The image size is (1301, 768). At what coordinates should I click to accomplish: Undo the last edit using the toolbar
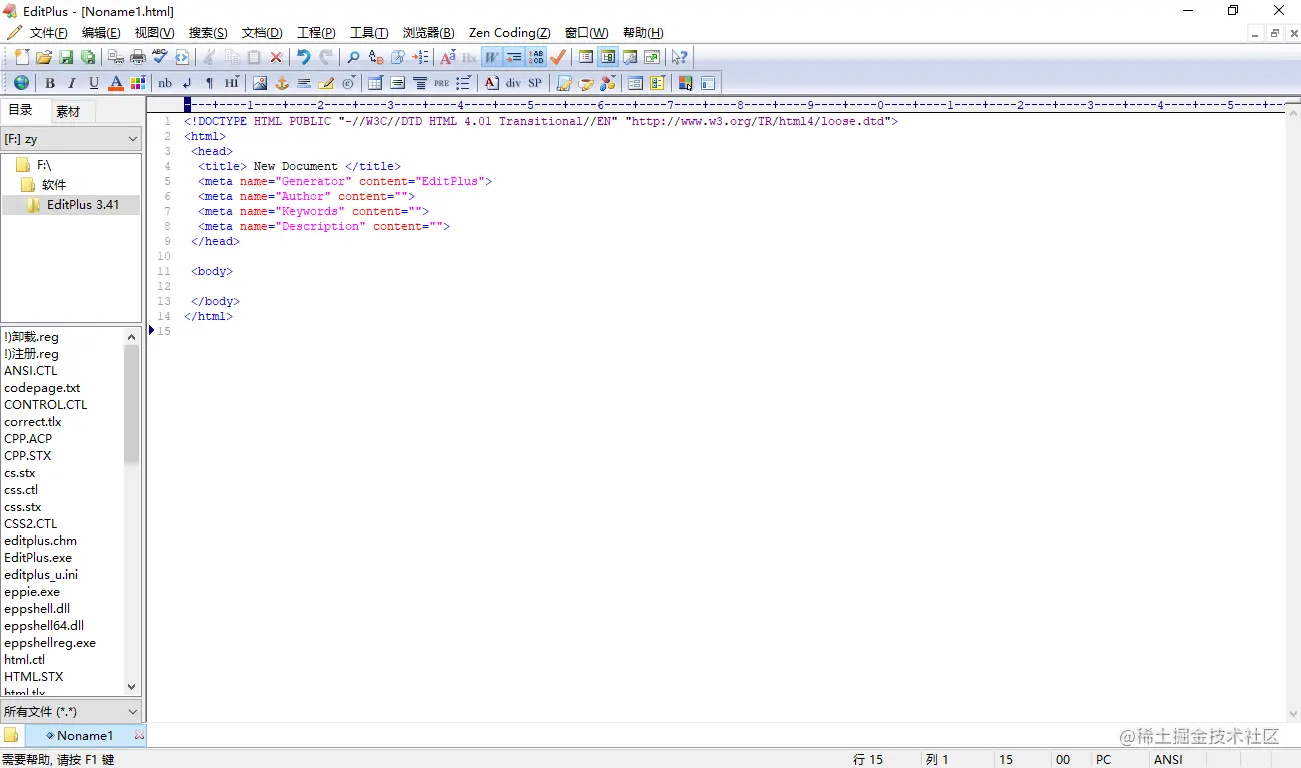pos(302,57)
